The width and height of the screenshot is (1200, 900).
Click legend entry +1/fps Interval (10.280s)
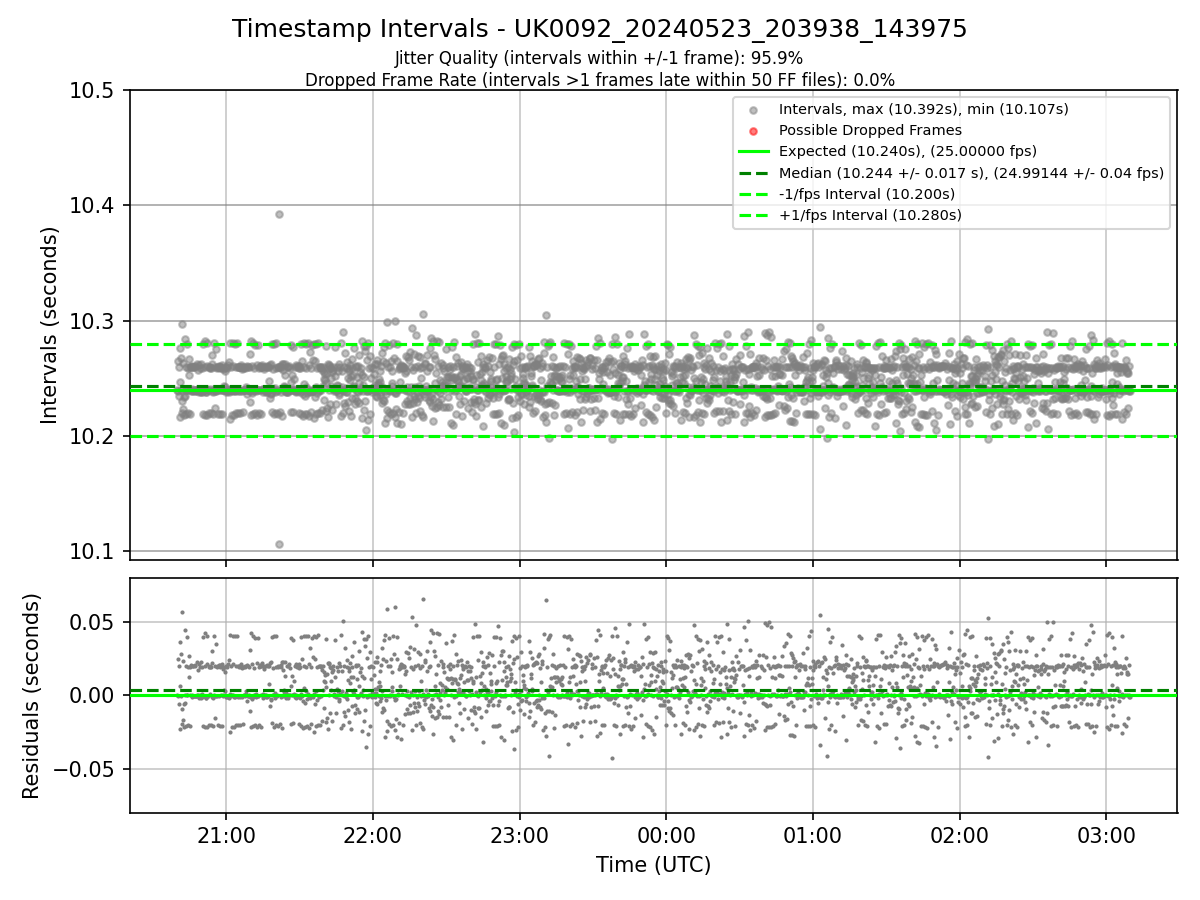[868, 214]
